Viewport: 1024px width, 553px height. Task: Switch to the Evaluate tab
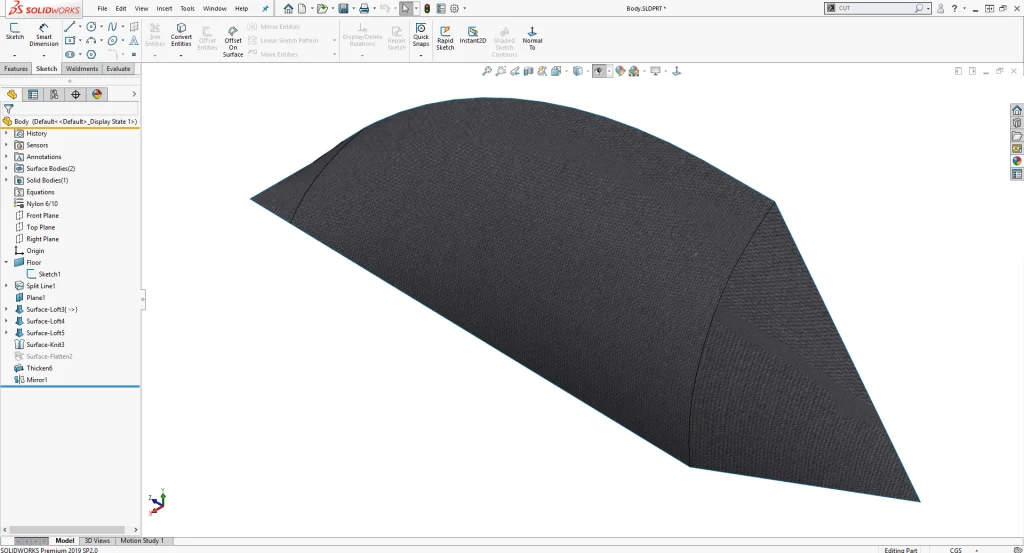[x=118, y=69]
